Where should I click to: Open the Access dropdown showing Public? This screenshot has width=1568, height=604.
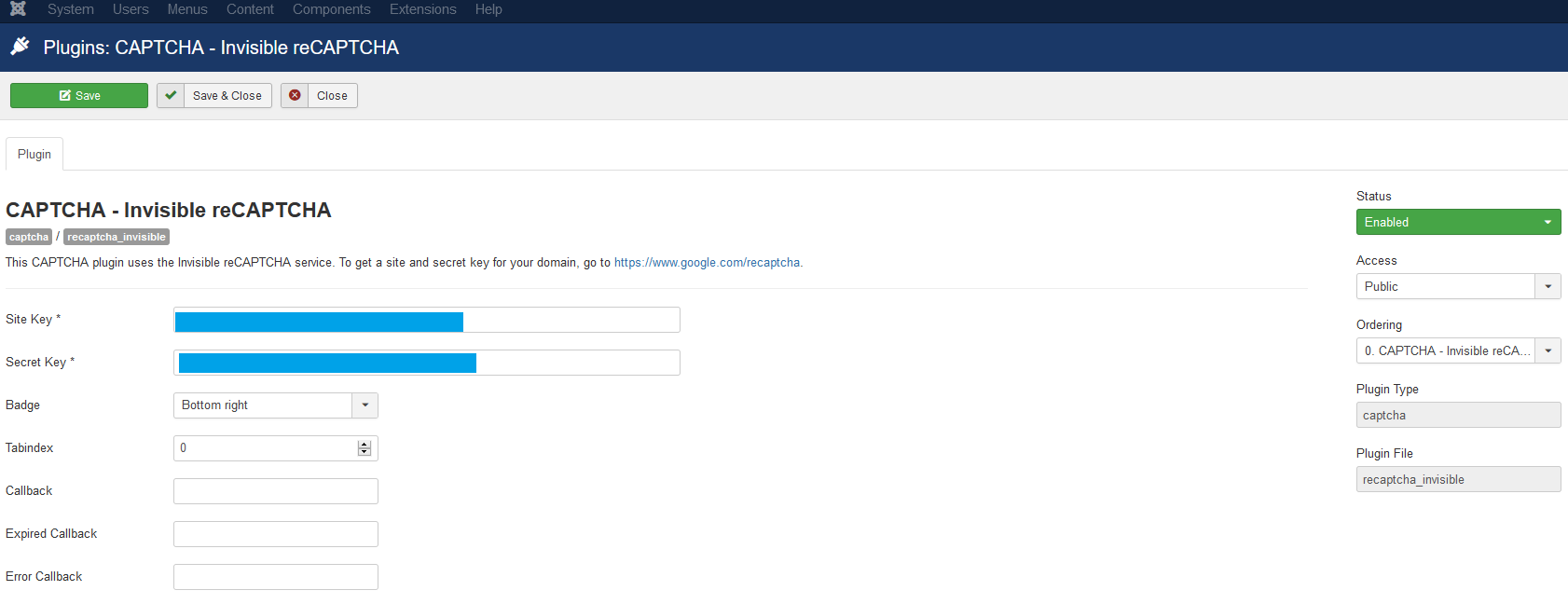pyautogui.click(x=1459, y=286)
